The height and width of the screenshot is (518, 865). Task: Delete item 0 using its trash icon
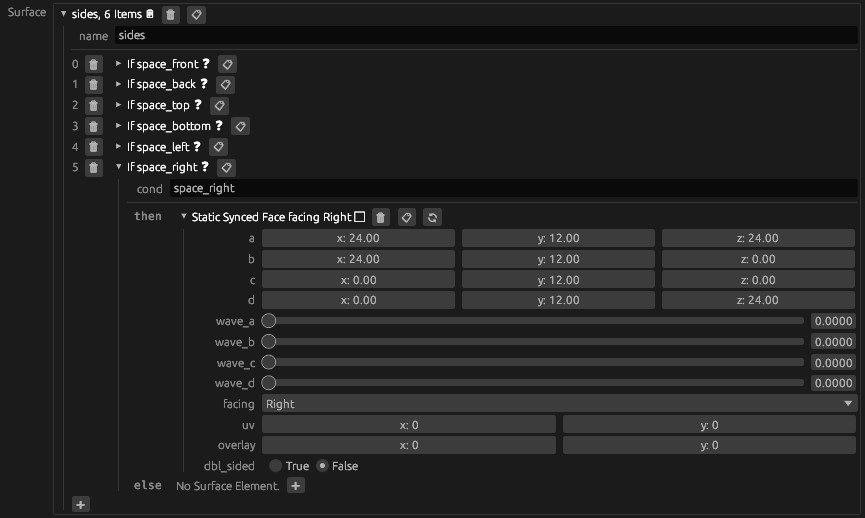pyautogui.click(x=93, y=64)
